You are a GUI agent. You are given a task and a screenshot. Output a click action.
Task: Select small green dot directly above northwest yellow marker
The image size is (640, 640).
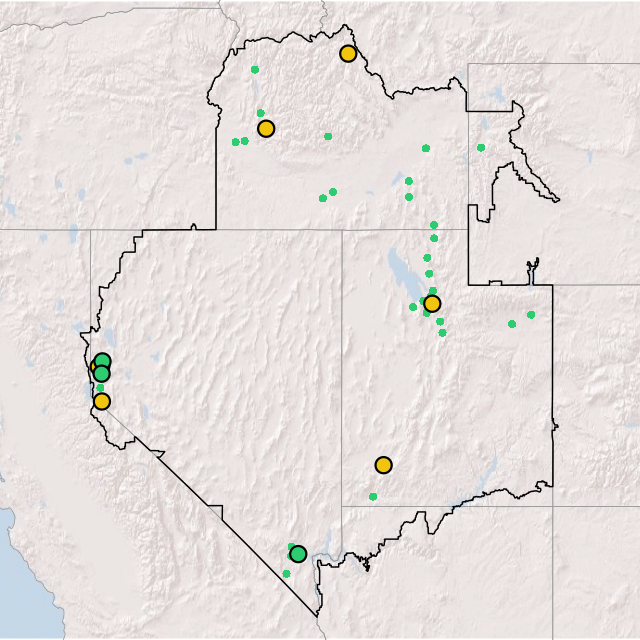pyautogui.click(x=261, y=113)
